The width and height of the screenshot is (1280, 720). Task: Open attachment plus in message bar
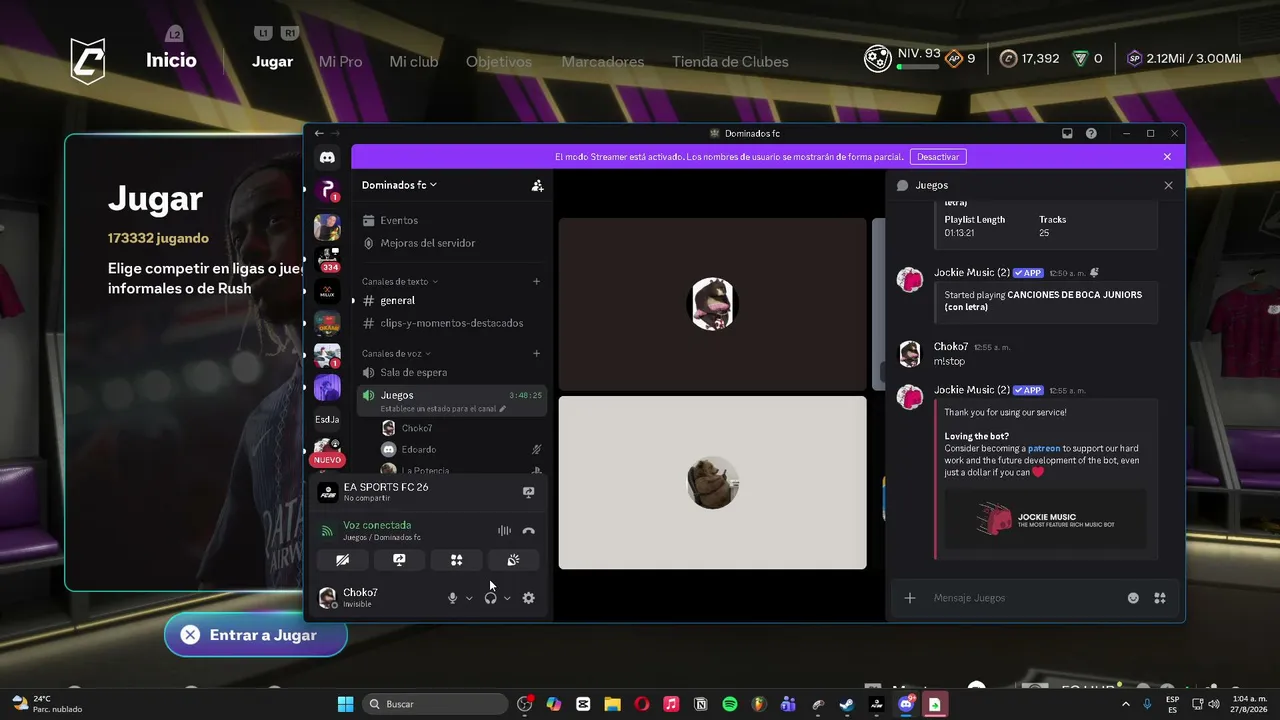coord(910,598)
